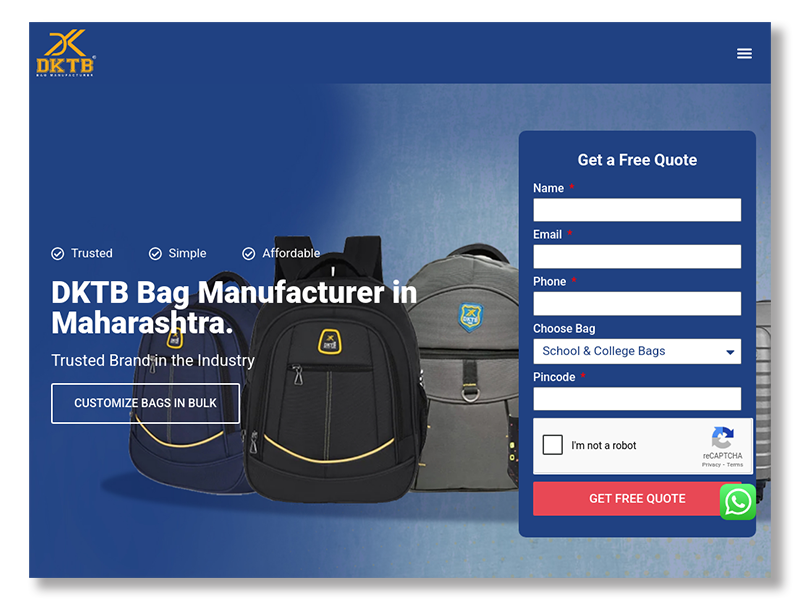Screen dimensions: 800x600
Task: Click Customize Bags in Bulk button
Action: pos(145,403)
